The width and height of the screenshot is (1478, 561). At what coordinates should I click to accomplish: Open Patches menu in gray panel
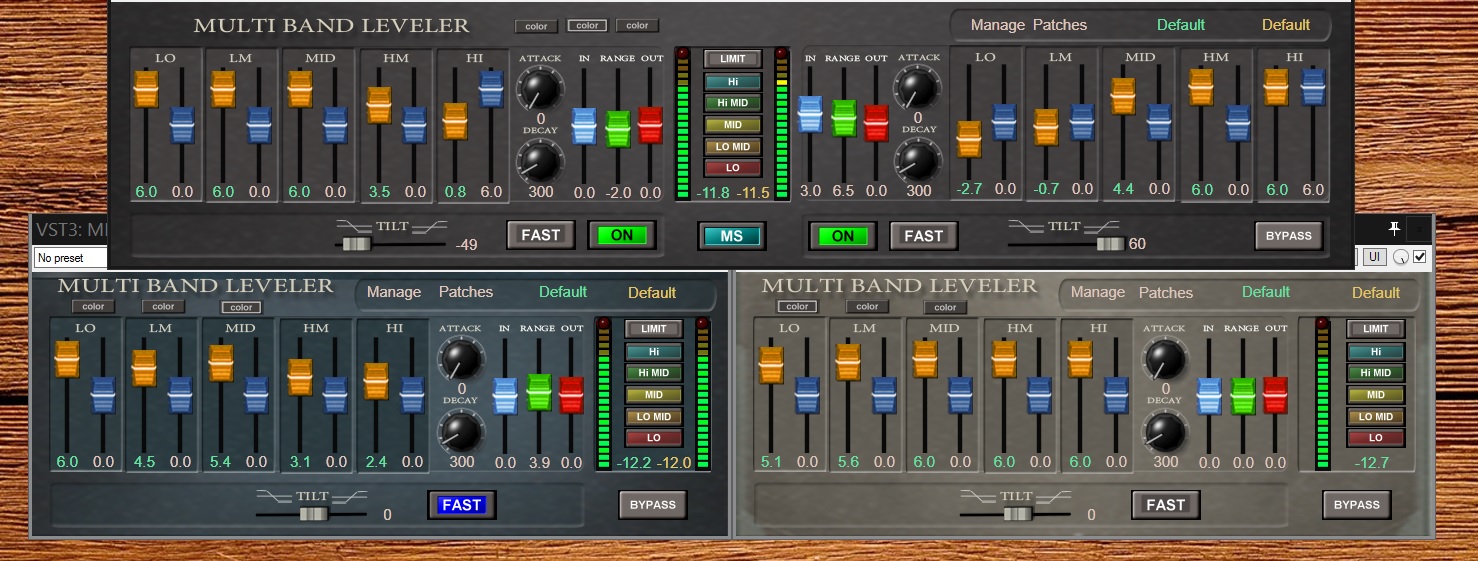(1166, 293)
